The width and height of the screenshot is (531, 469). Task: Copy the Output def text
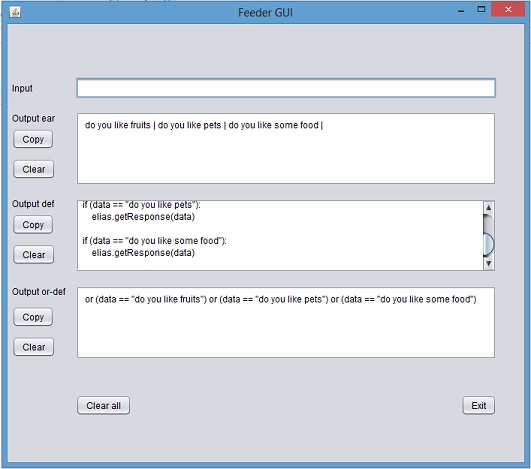click(x=33, y=225)
